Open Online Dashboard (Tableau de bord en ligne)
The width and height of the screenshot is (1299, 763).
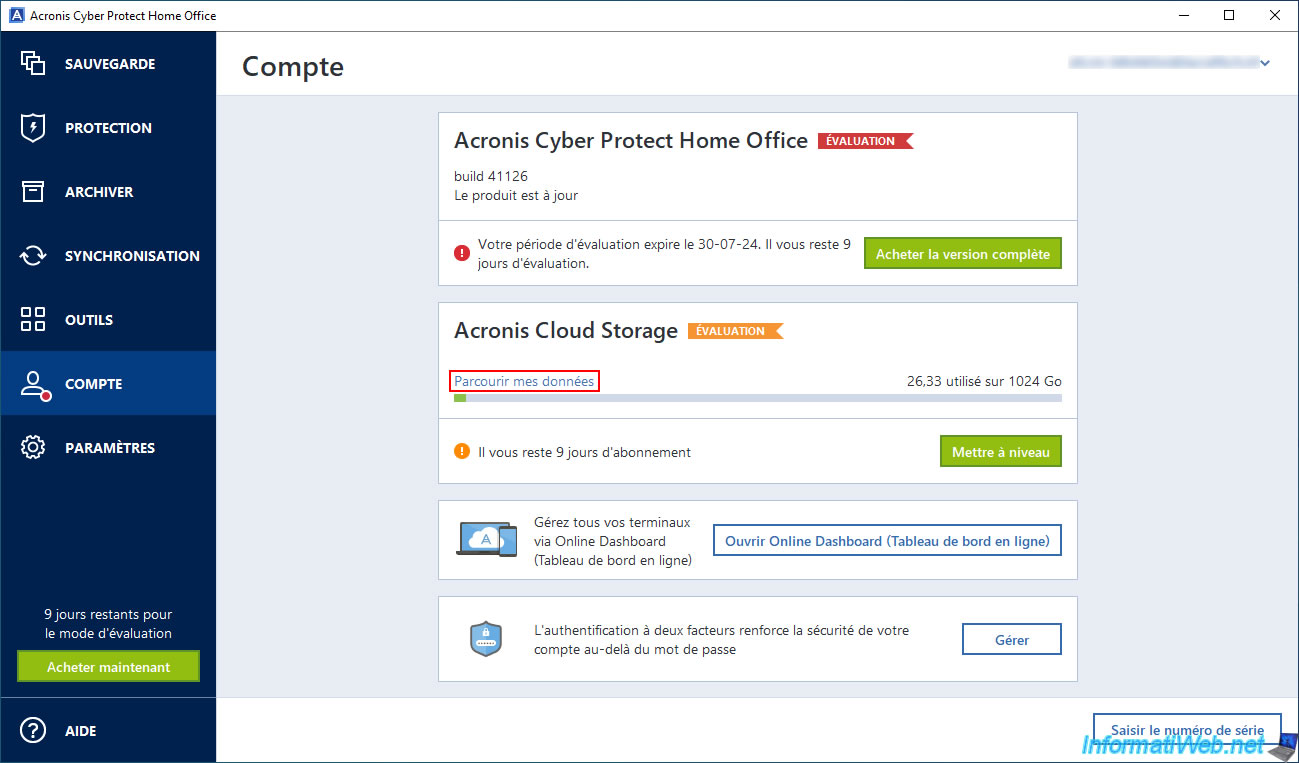click(x=887, y=541)
